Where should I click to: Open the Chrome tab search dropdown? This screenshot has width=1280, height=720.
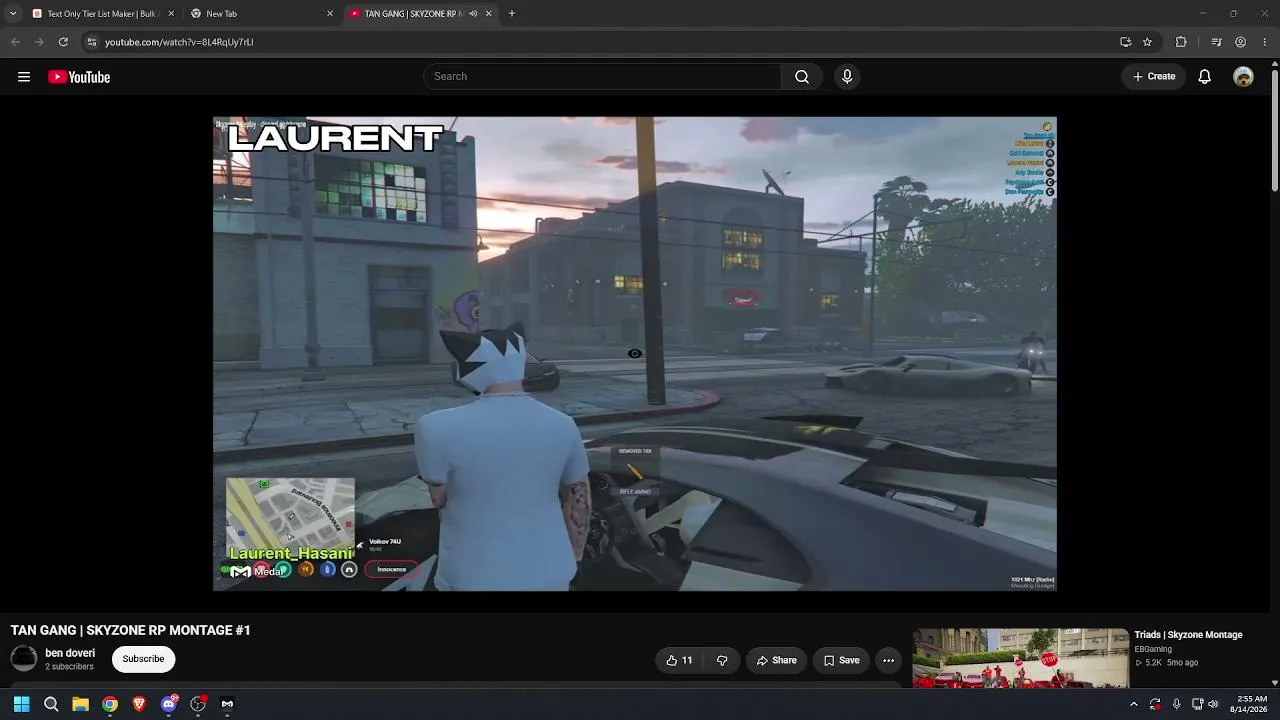[13, 14]
